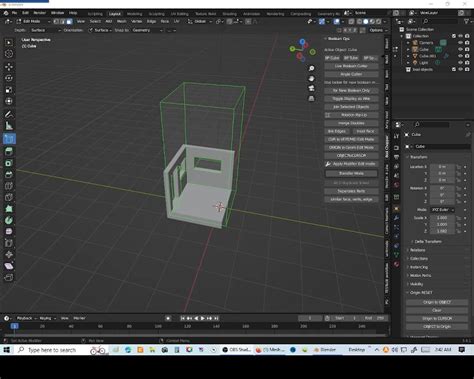Viewport: 474px width, 379px height.
Task: Select the Smooth tool
Action: point(9,231)
